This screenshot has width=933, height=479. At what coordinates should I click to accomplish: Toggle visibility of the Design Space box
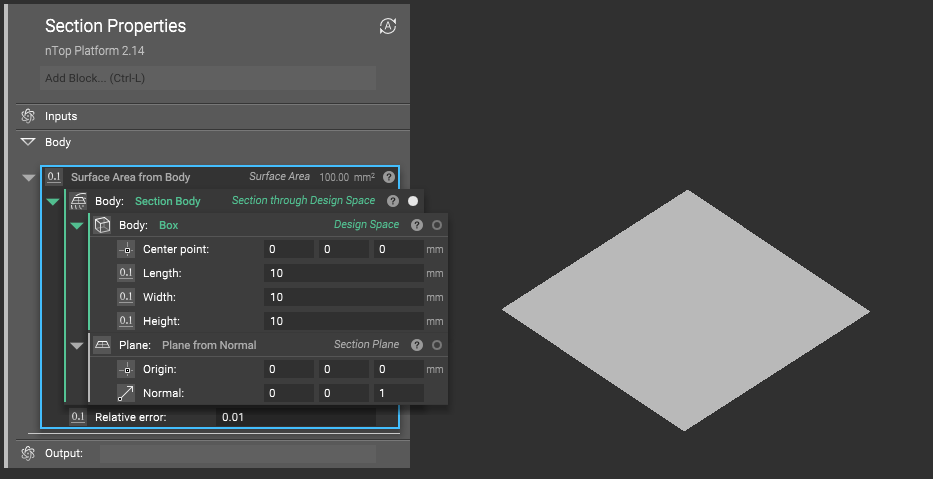437,225
